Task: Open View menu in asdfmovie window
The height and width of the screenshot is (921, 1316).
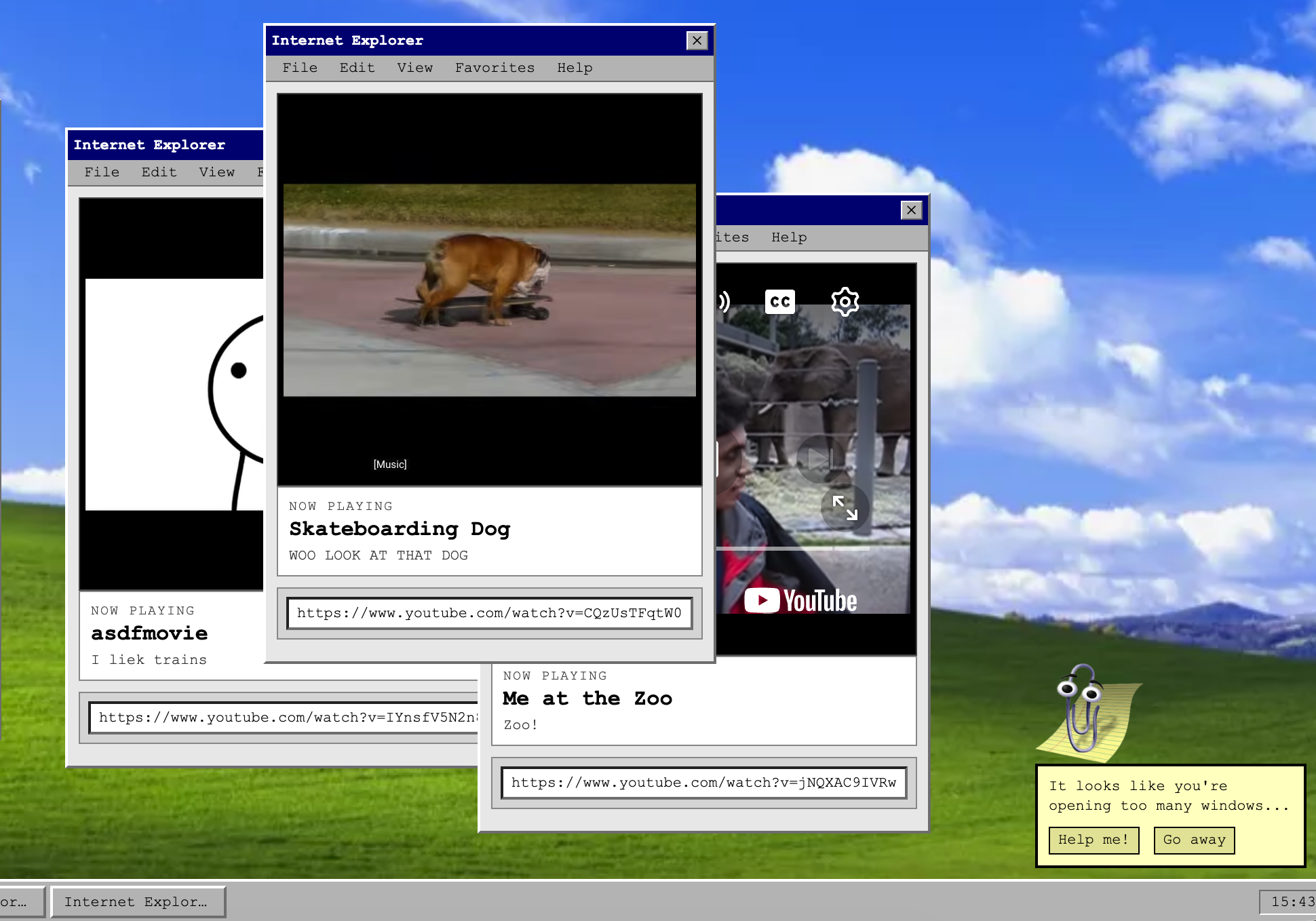Action: click(217, 172)
